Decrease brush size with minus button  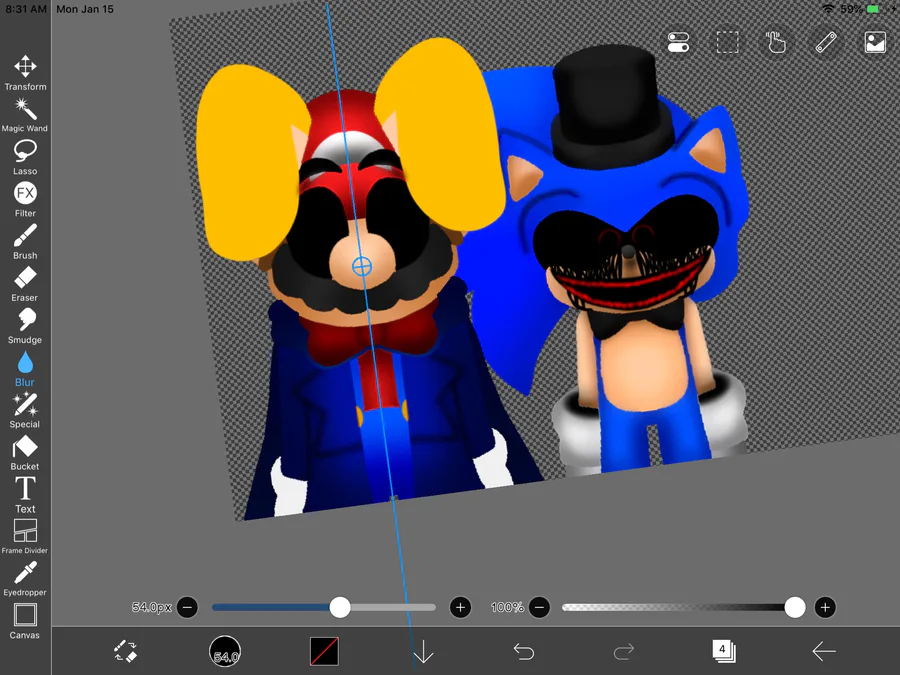(x=187, y=607)
